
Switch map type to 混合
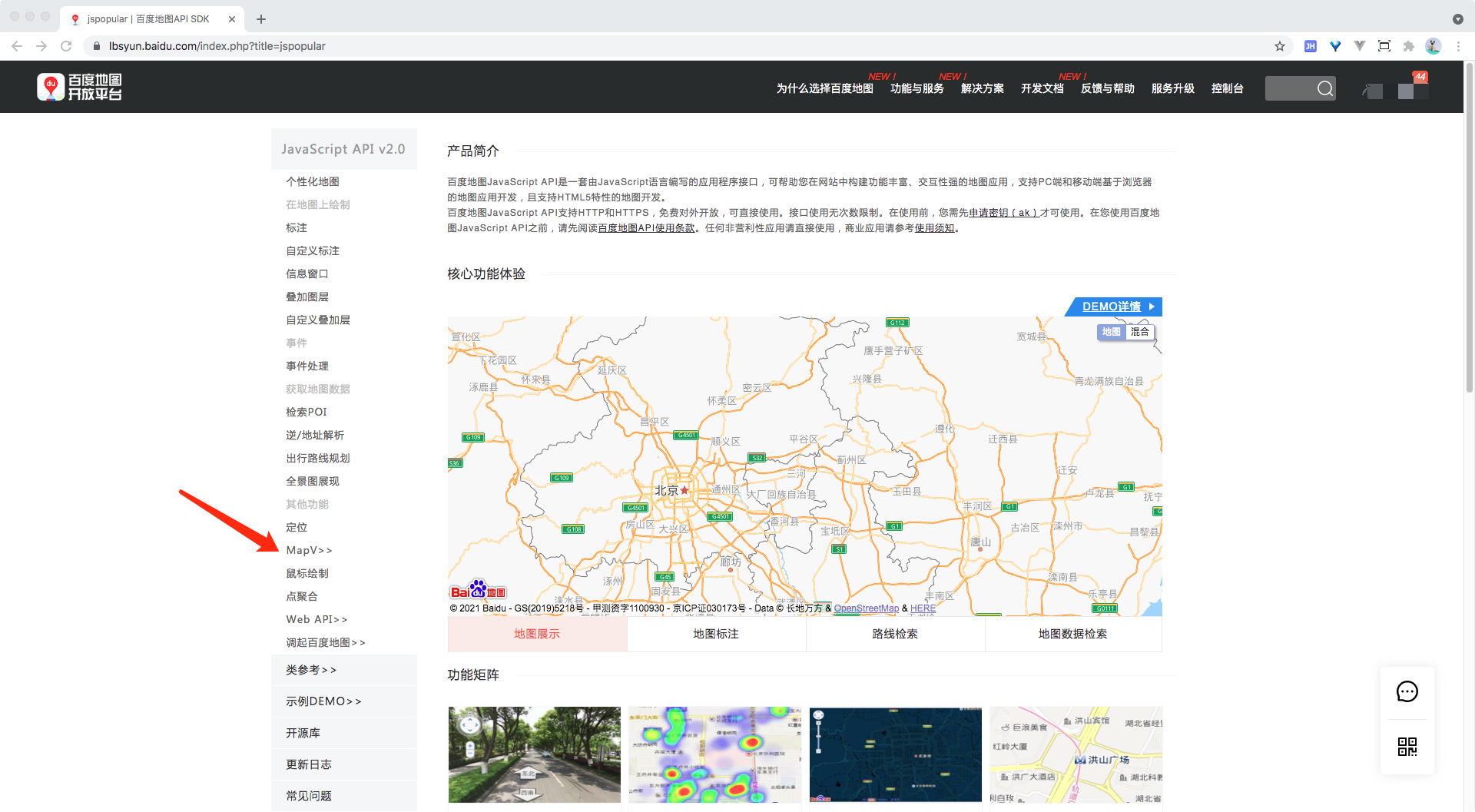[1140, 332]
